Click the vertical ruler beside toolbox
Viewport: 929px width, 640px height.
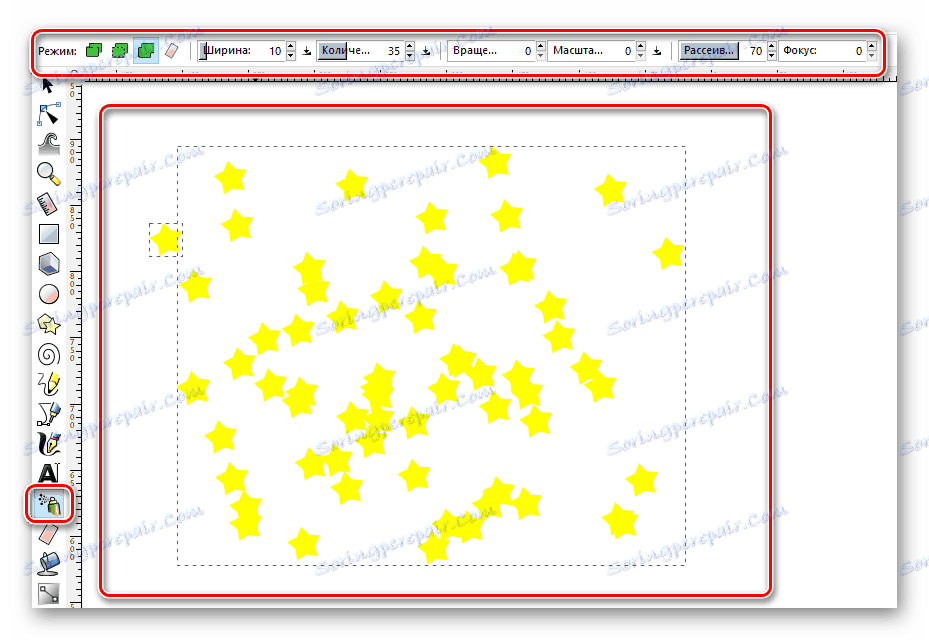(x=73, y=344)
